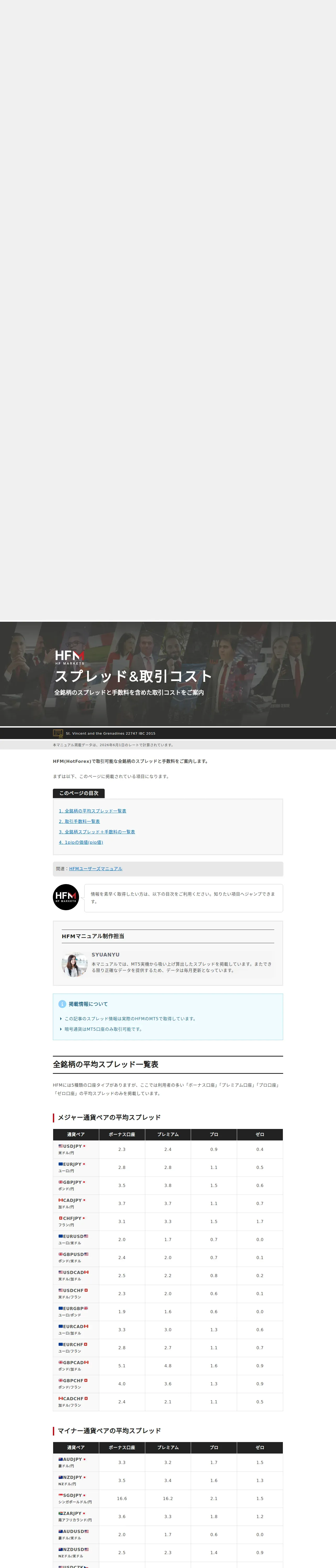This screenshot has height=1568, width=336.
Task: Click the マイナー通貨ペアの平均スプレッド heading
Action: (x=109, y=1431)
